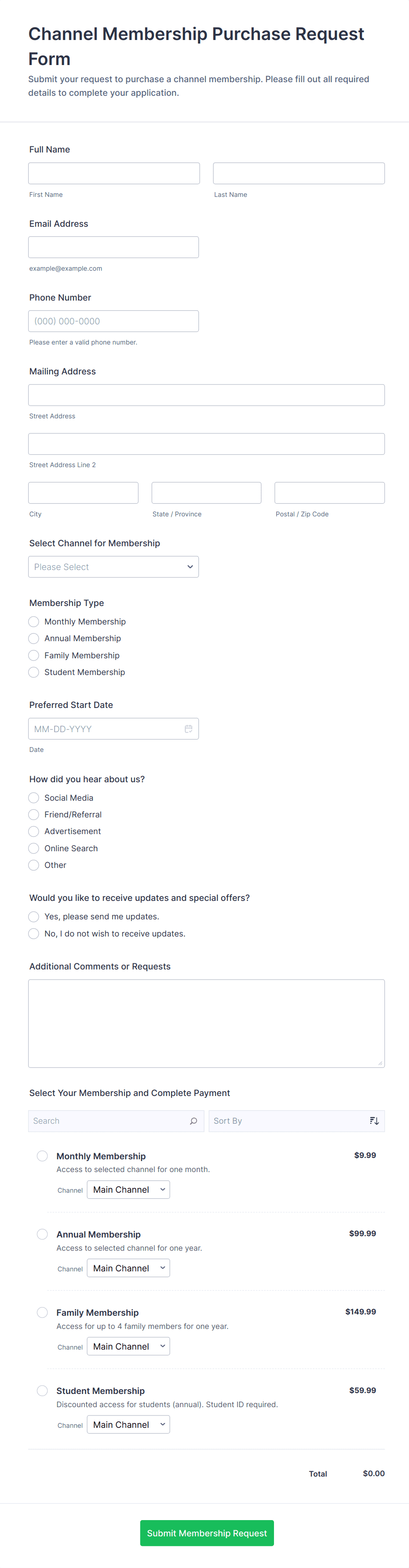Select Social Media as referral source
This screenshot has width=409, height=1568.
[x=34, y=797]
